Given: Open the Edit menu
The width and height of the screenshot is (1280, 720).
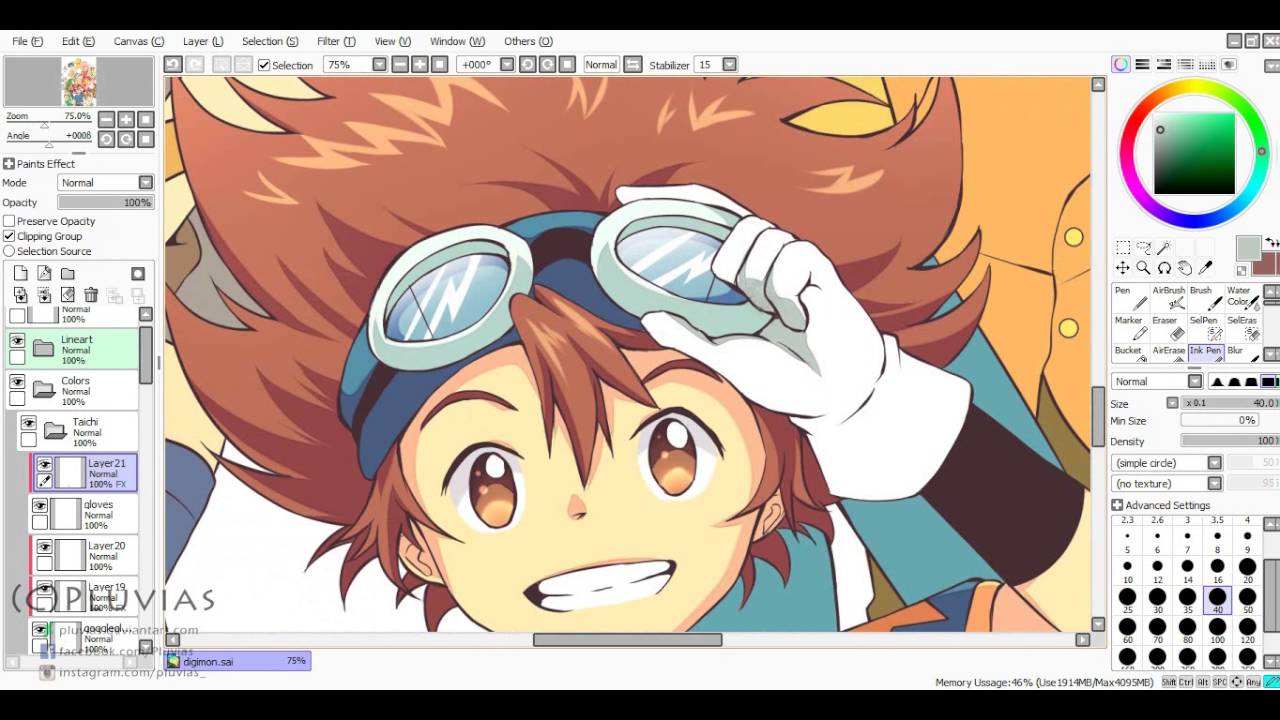Looking at the screenshot, I should [78, 41].
